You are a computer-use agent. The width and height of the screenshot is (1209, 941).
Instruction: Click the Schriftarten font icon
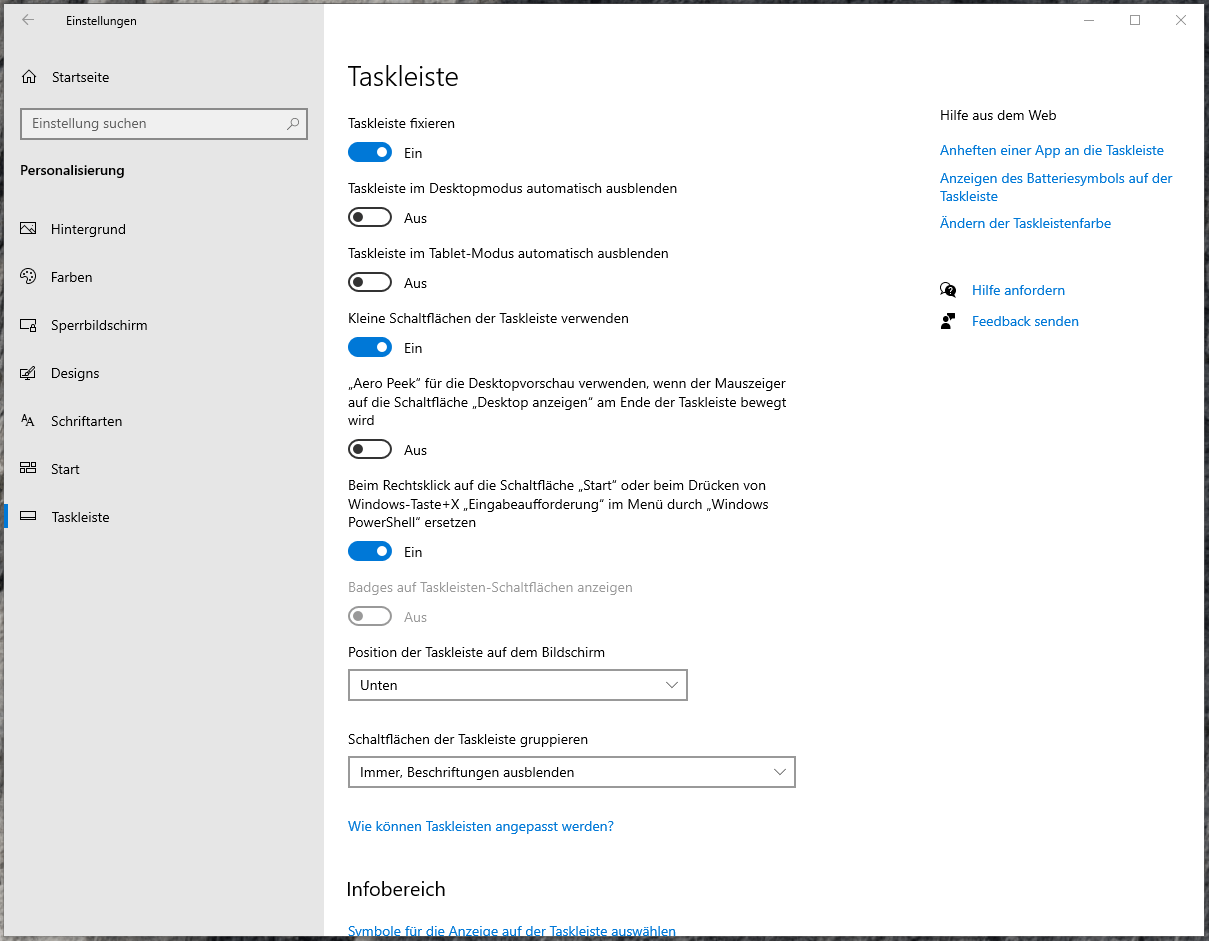coord(29,421)
